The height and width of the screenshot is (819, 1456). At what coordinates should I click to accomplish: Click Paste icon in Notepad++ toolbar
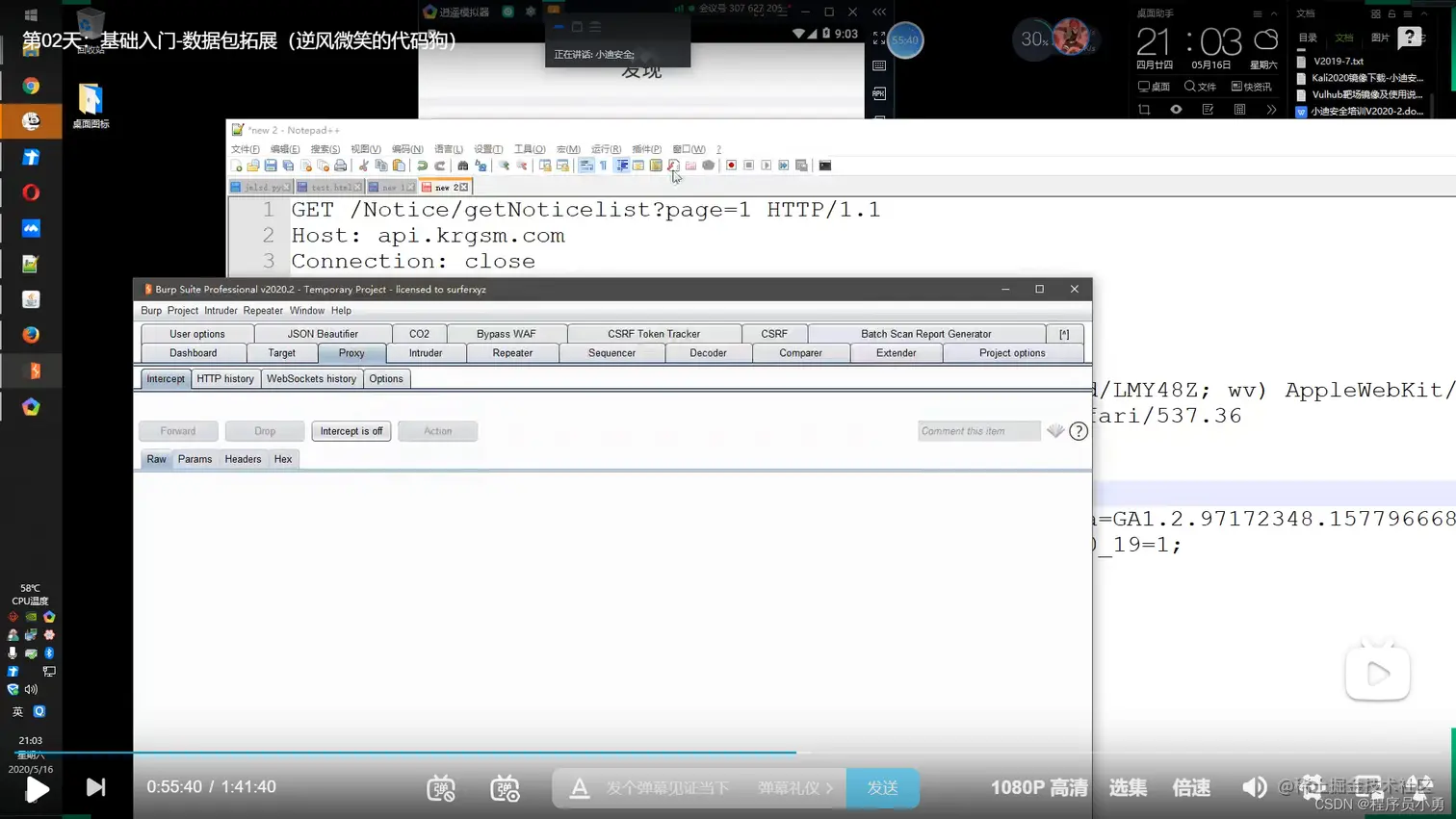[x=399, y=166]
